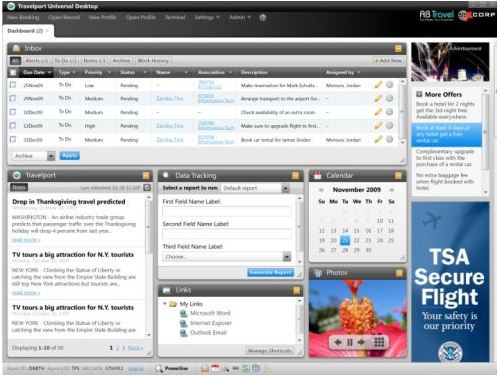Collapse the Calendar panel using yellow icon
The width and height of the screenshot is (497, 376).
398,176
